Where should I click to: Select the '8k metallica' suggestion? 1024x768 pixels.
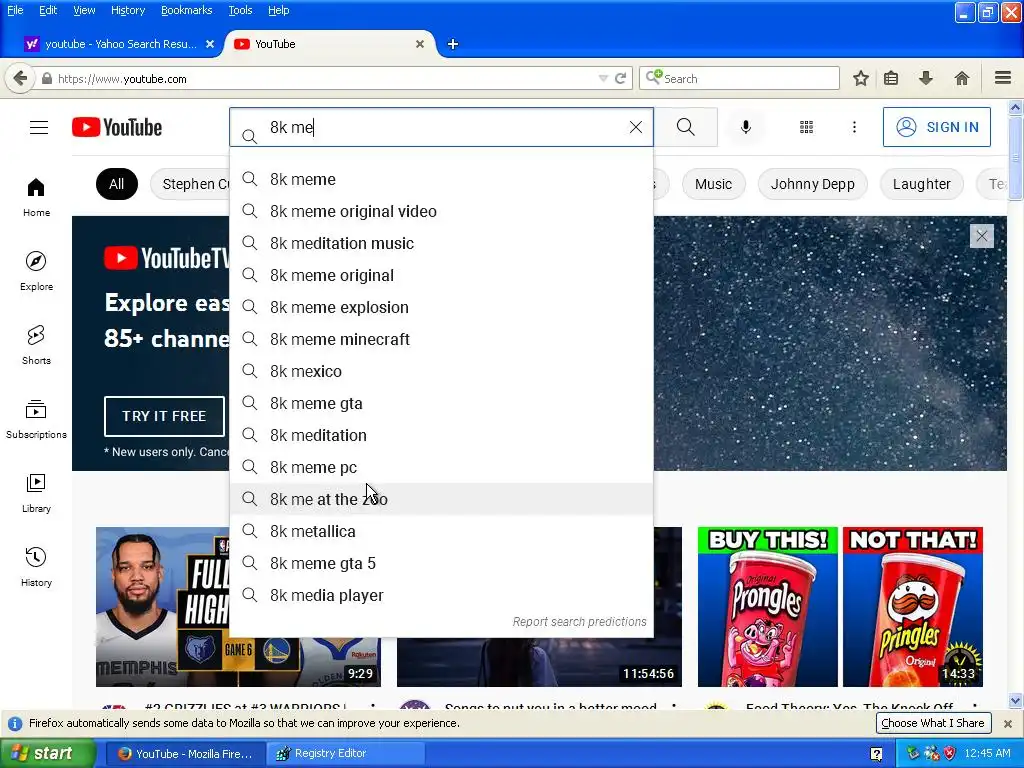click(441, 531)
